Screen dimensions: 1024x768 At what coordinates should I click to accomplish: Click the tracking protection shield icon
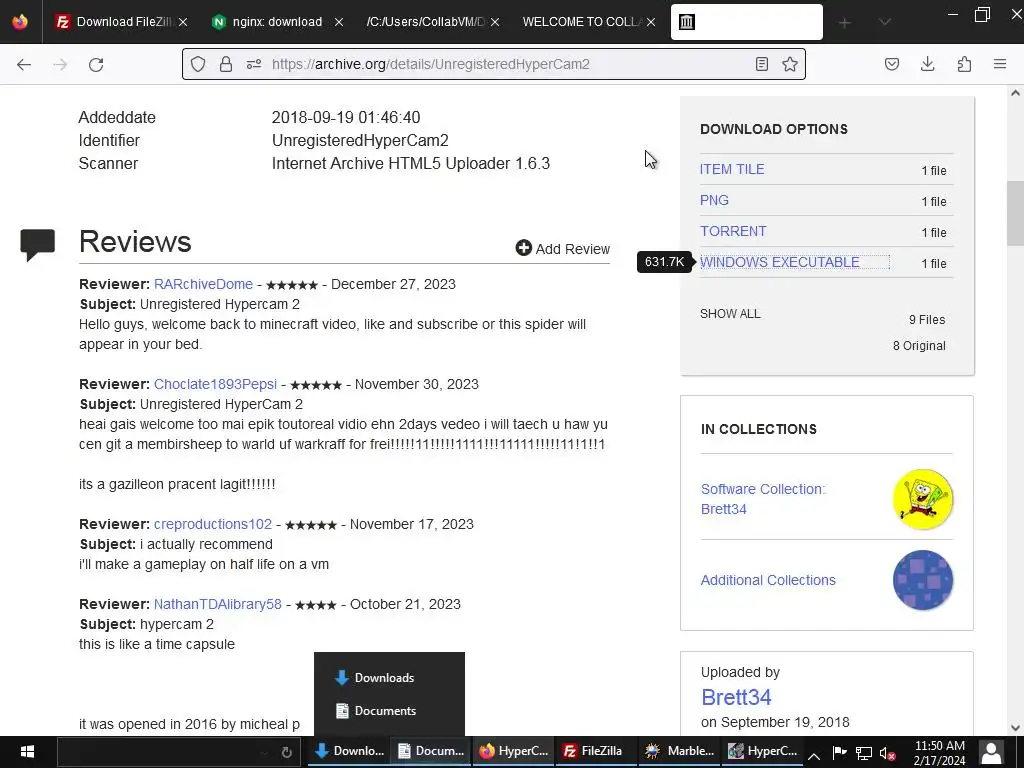198,64
